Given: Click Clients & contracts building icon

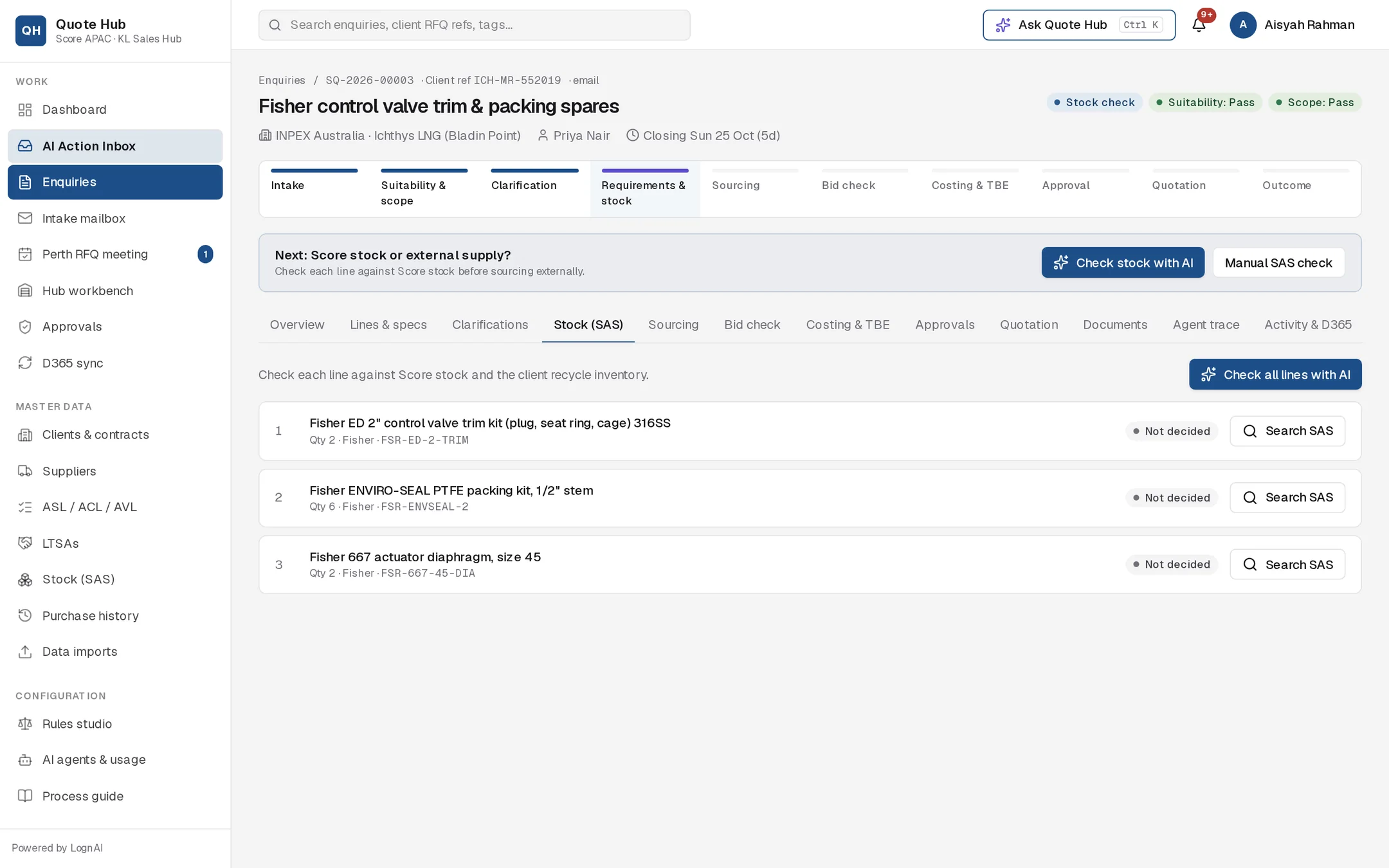Looking at the screenshot, I should [x=25, y=435].
